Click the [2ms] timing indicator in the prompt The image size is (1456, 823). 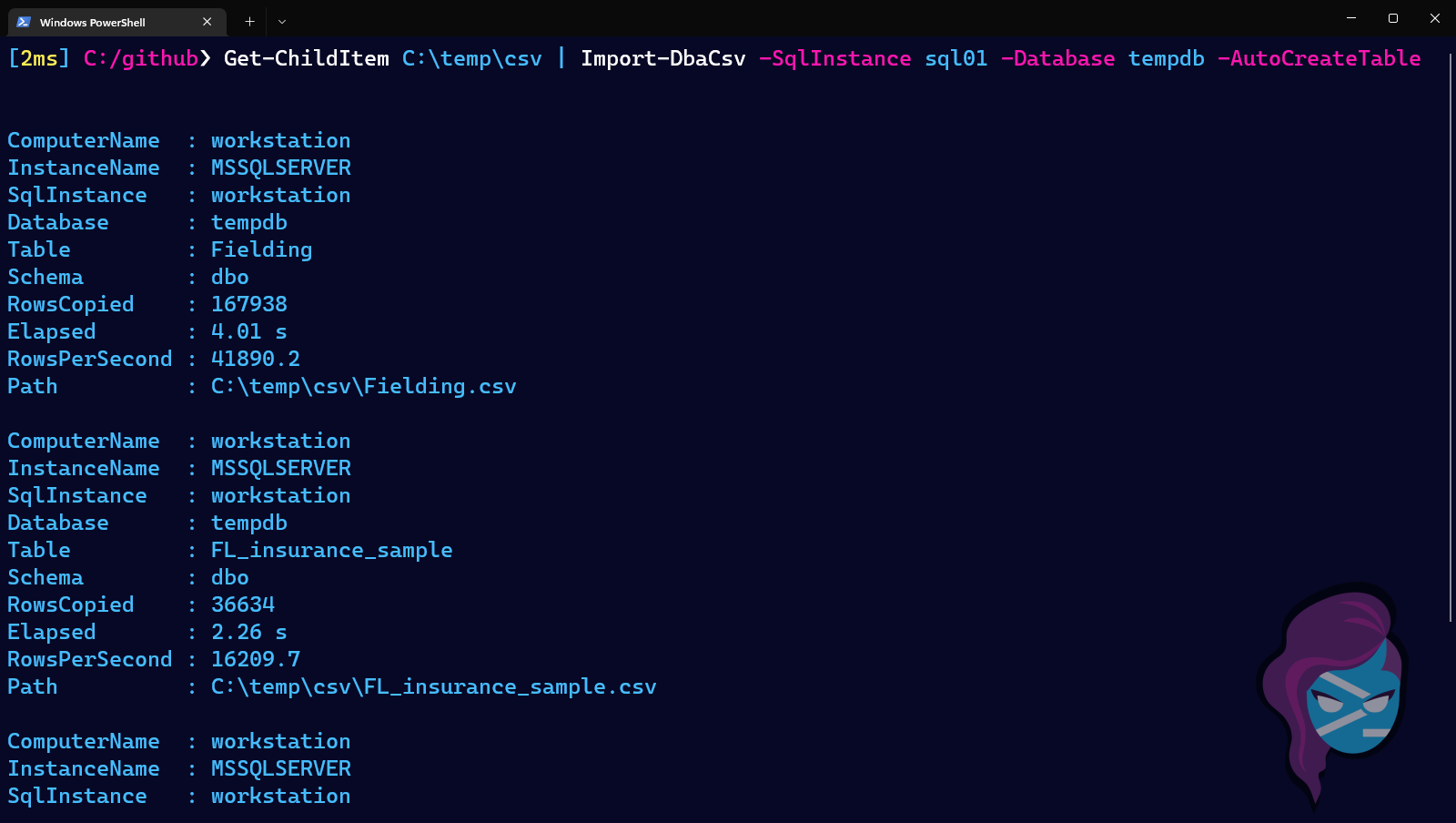(38, 58)
